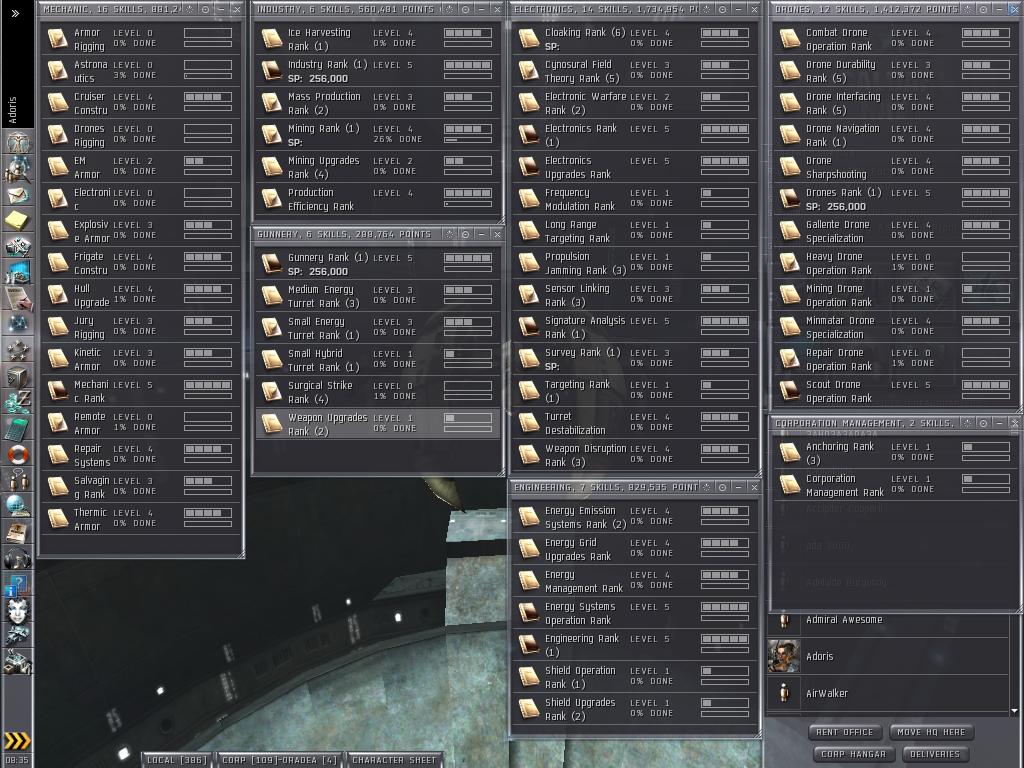Select the Thermic Armor skill row
Image resolution: width=1024 pixels, height=768 pixels.
[141, 519]
